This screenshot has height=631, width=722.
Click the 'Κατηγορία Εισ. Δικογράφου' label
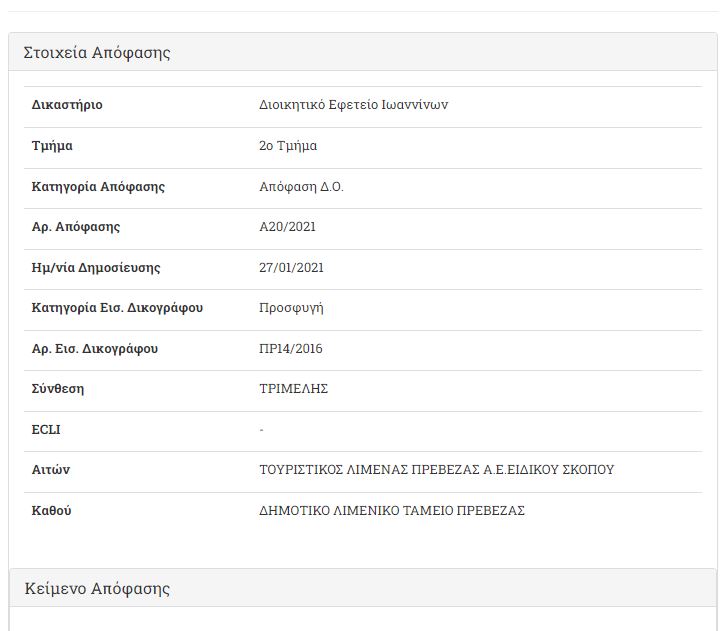117,308
